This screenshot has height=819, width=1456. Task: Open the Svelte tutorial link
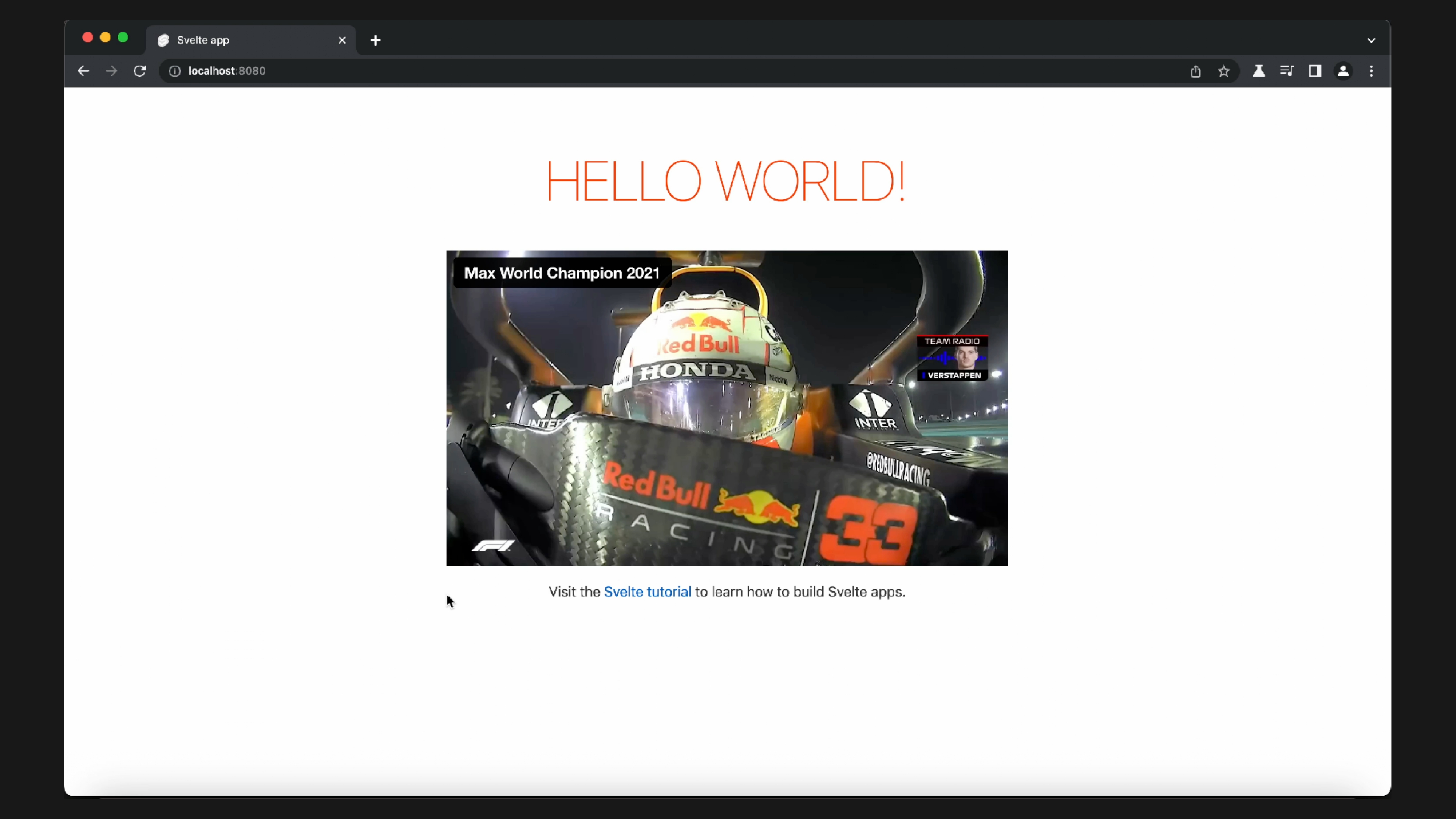point(647,592)
